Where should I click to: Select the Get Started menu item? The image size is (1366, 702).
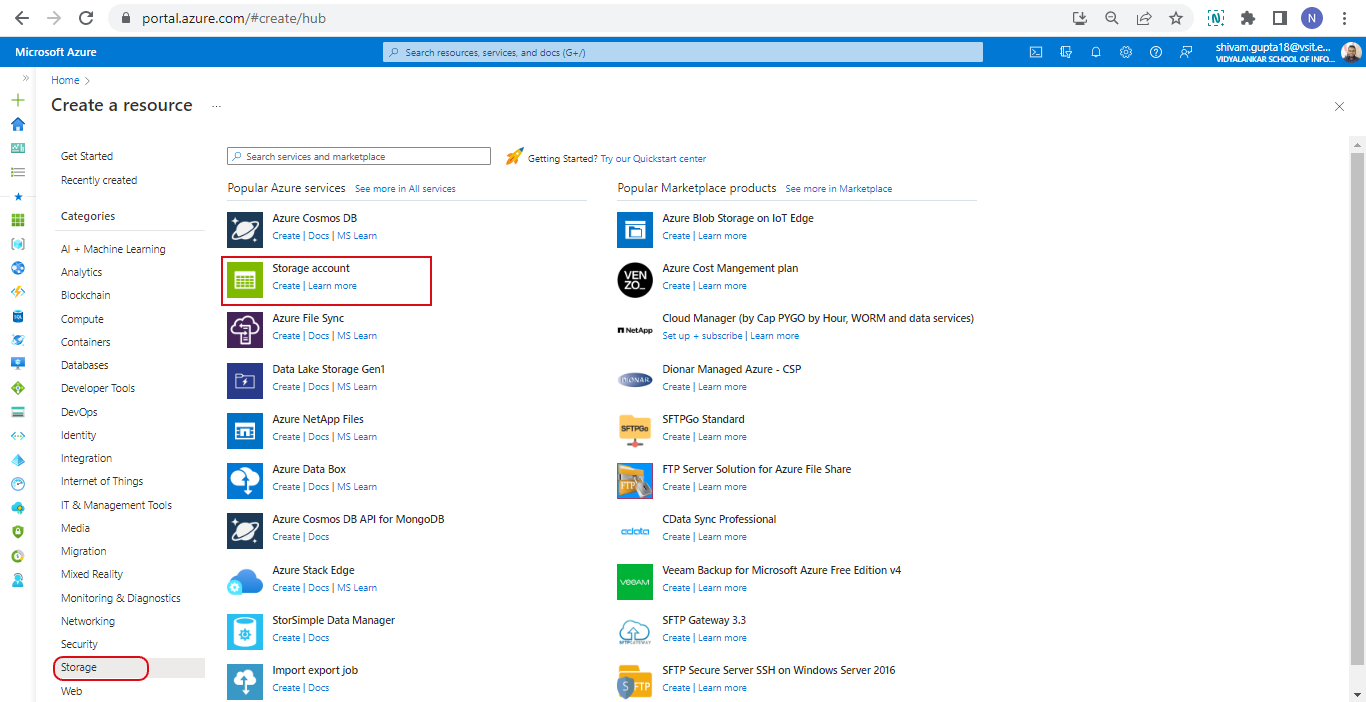click(87, 156)
